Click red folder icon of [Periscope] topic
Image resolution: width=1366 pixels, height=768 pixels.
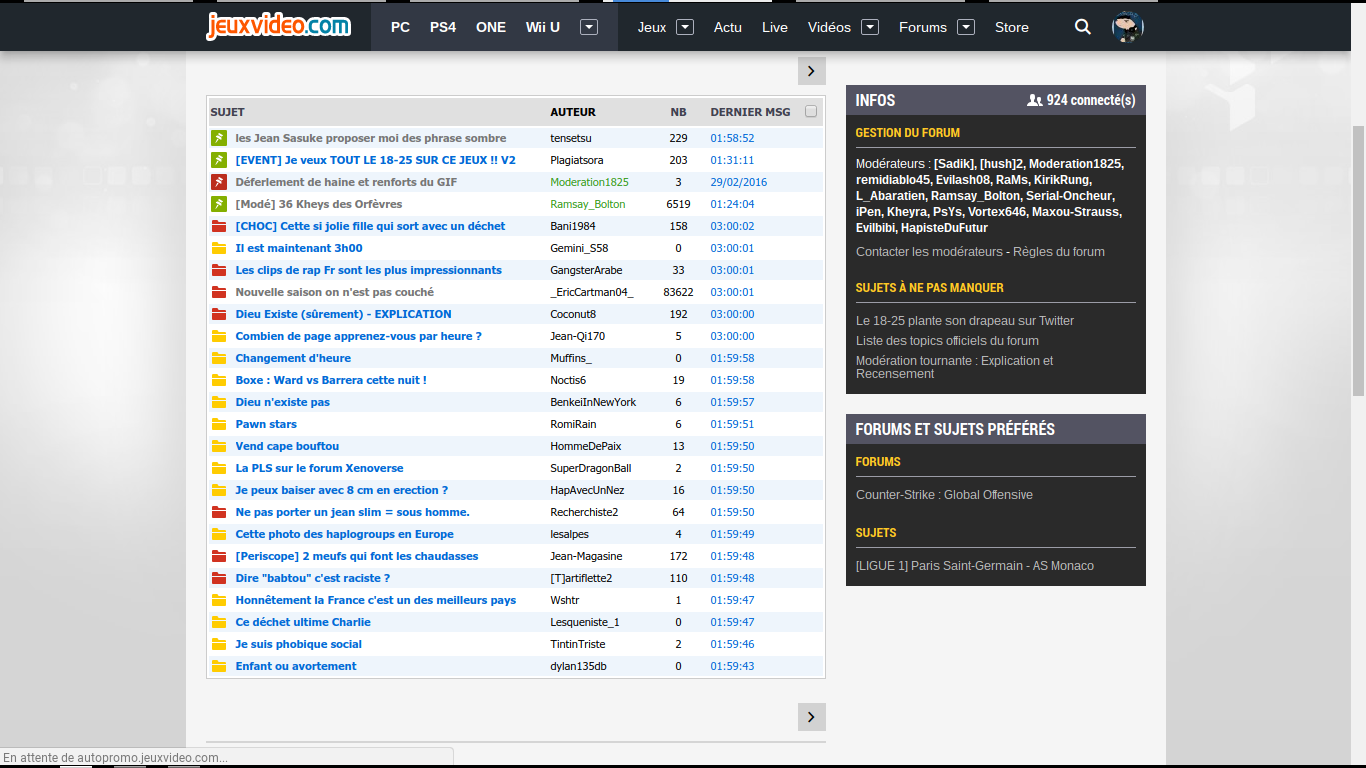(219, 556)
